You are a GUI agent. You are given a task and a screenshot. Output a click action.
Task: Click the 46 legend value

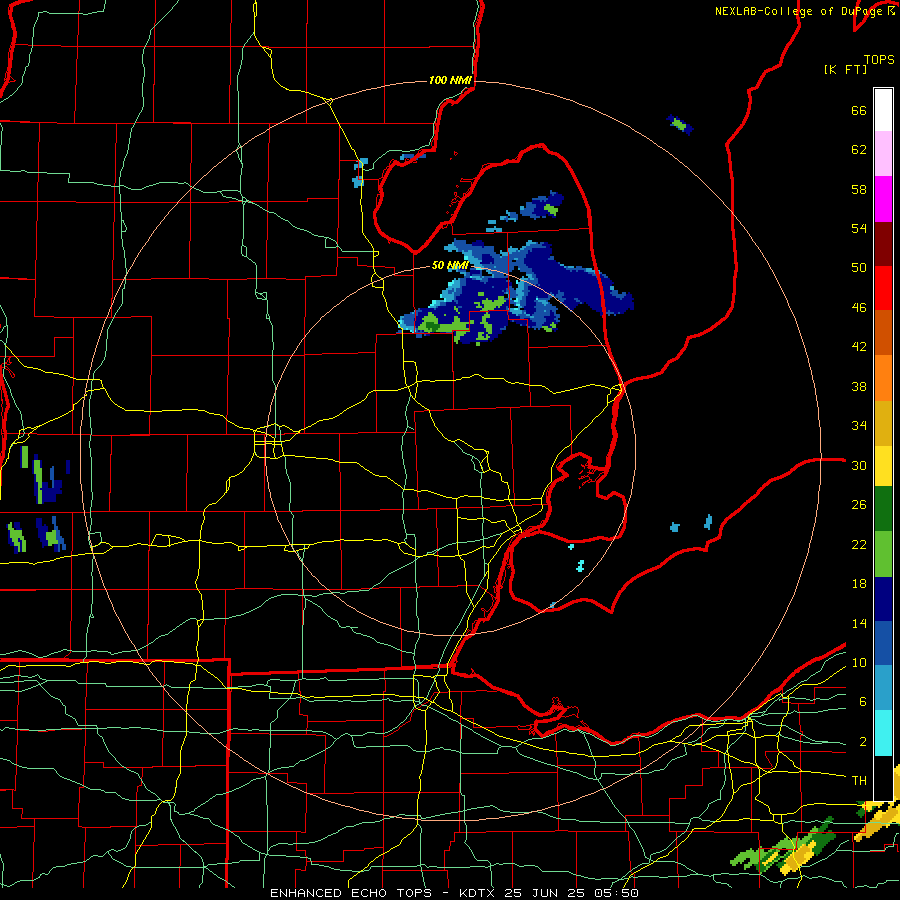pyautogui.click(x=859, y=307)
